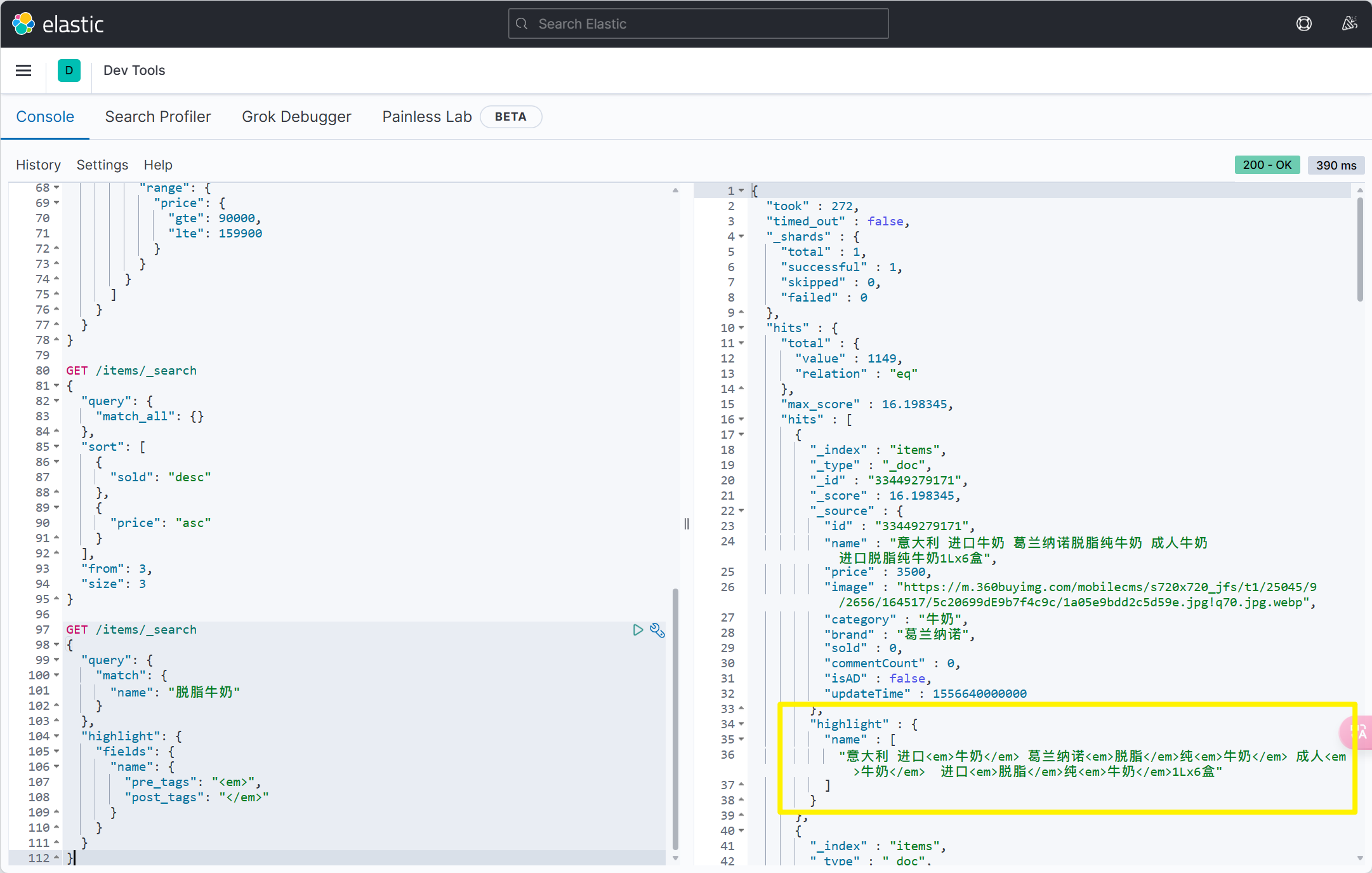Open the Grok Debugger tab
The width and height of the screenshot is (1372, 873).
[296, 117]
